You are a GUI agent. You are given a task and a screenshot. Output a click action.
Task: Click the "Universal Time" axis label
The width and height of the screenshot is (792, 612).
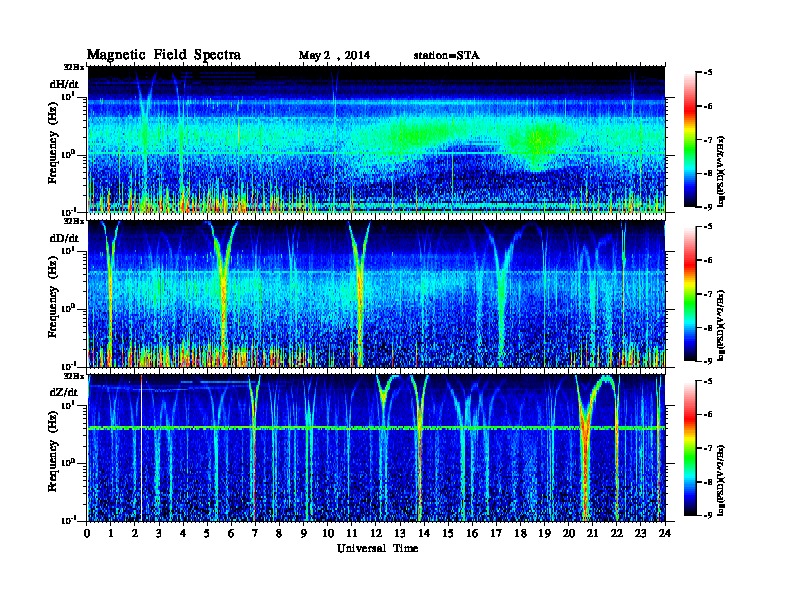[377, 548]
